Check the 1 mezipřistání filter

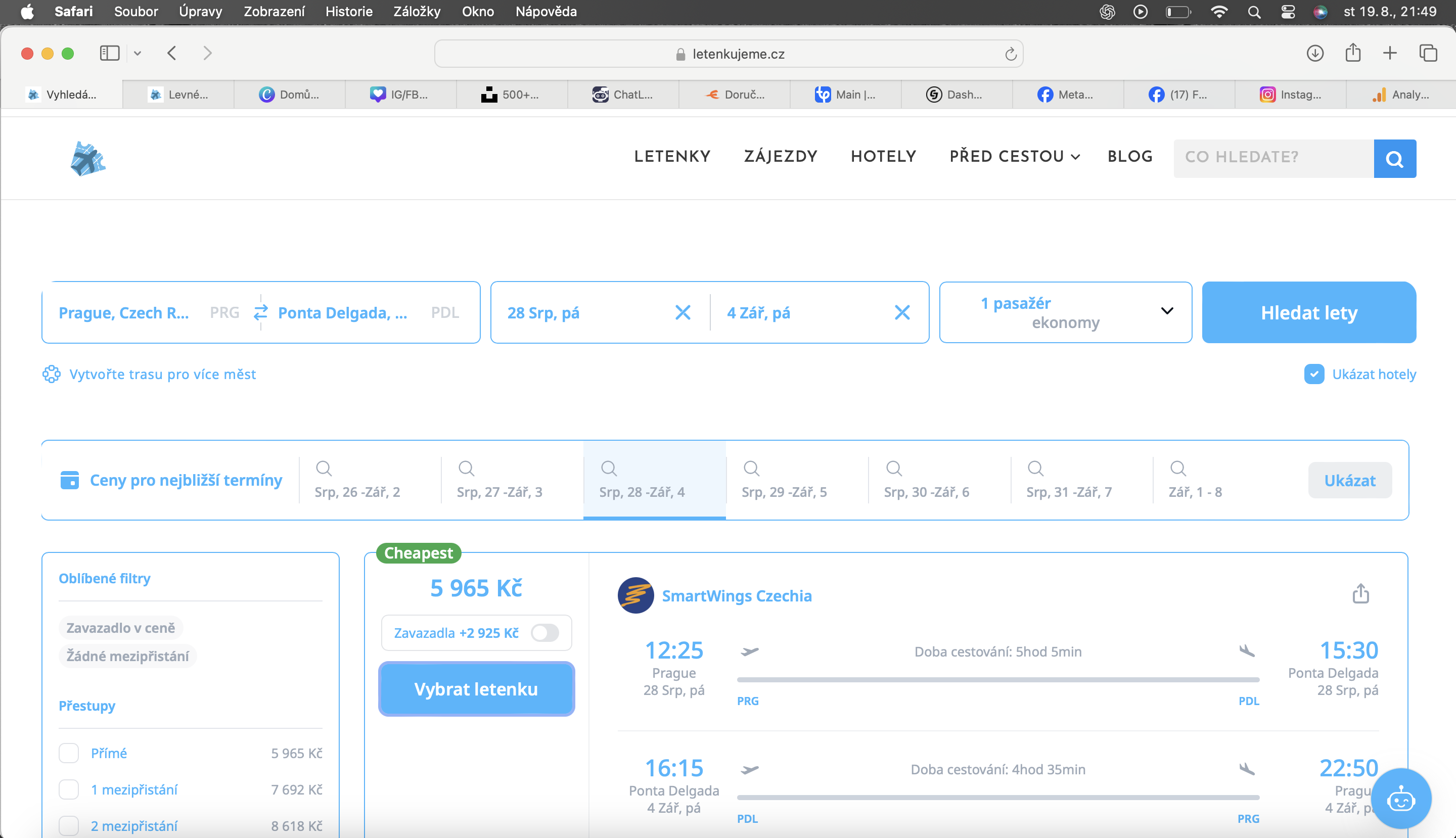(69, 789)
